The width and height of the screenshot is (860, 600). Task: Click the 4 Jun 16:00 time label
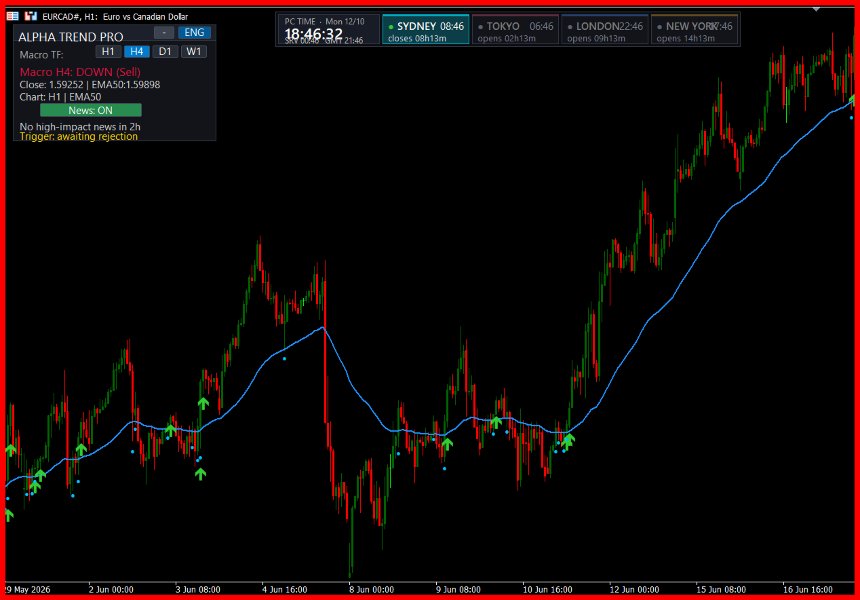pos(285,590)
